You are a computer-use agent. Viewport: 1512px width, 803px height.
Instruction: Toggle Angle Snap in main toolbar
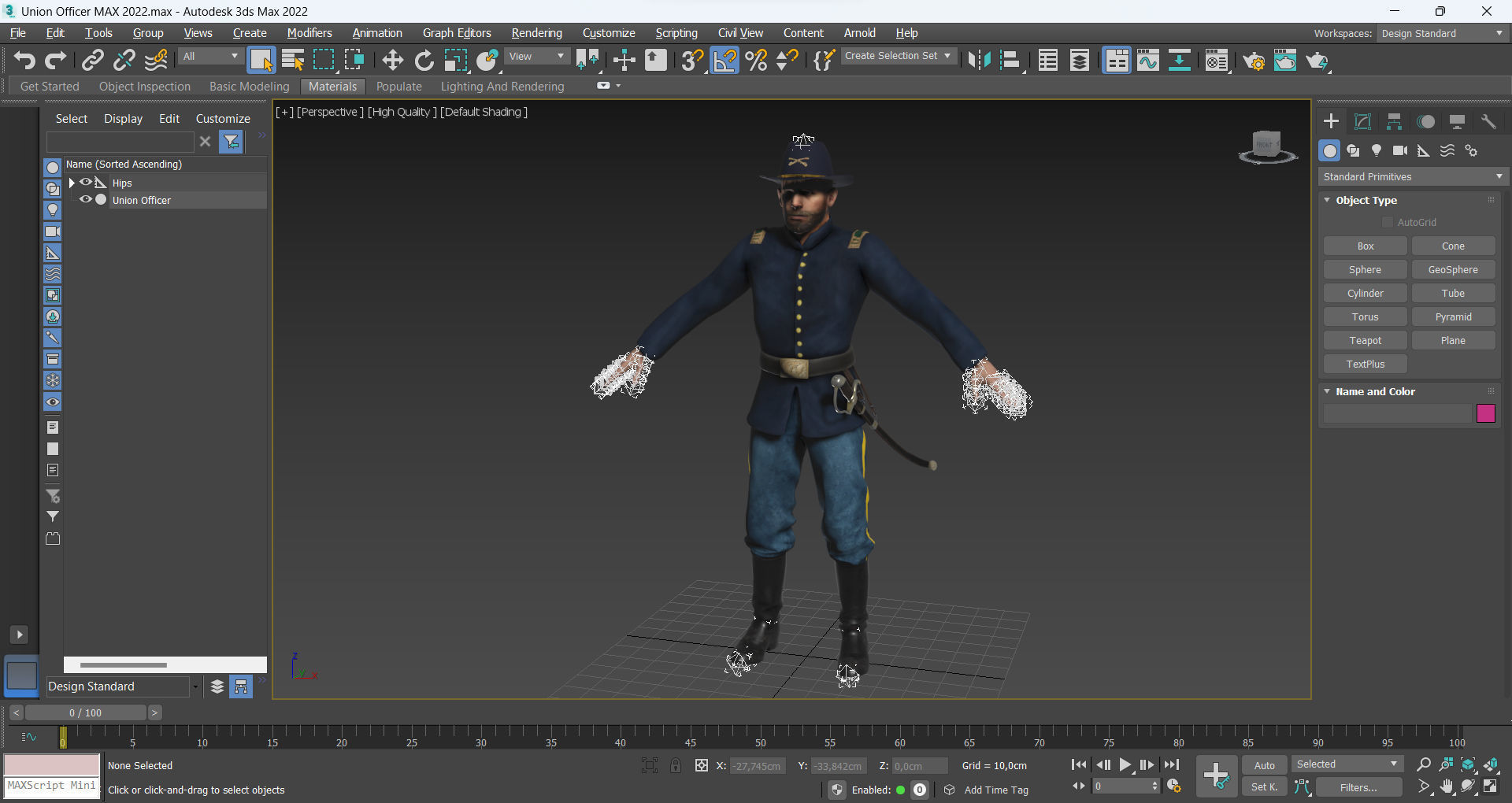(724, 60)
